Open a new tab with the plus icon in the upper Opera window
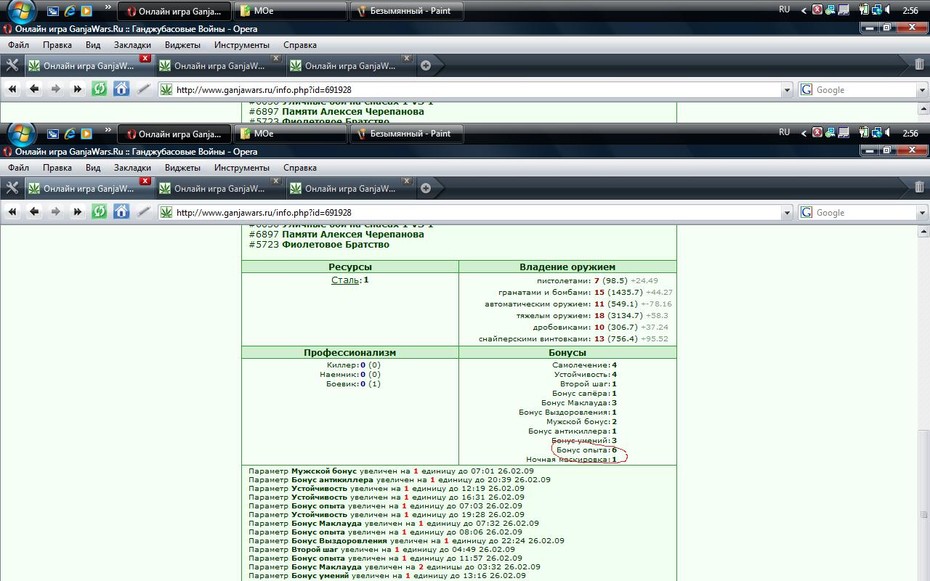 [x=425, y=65]
